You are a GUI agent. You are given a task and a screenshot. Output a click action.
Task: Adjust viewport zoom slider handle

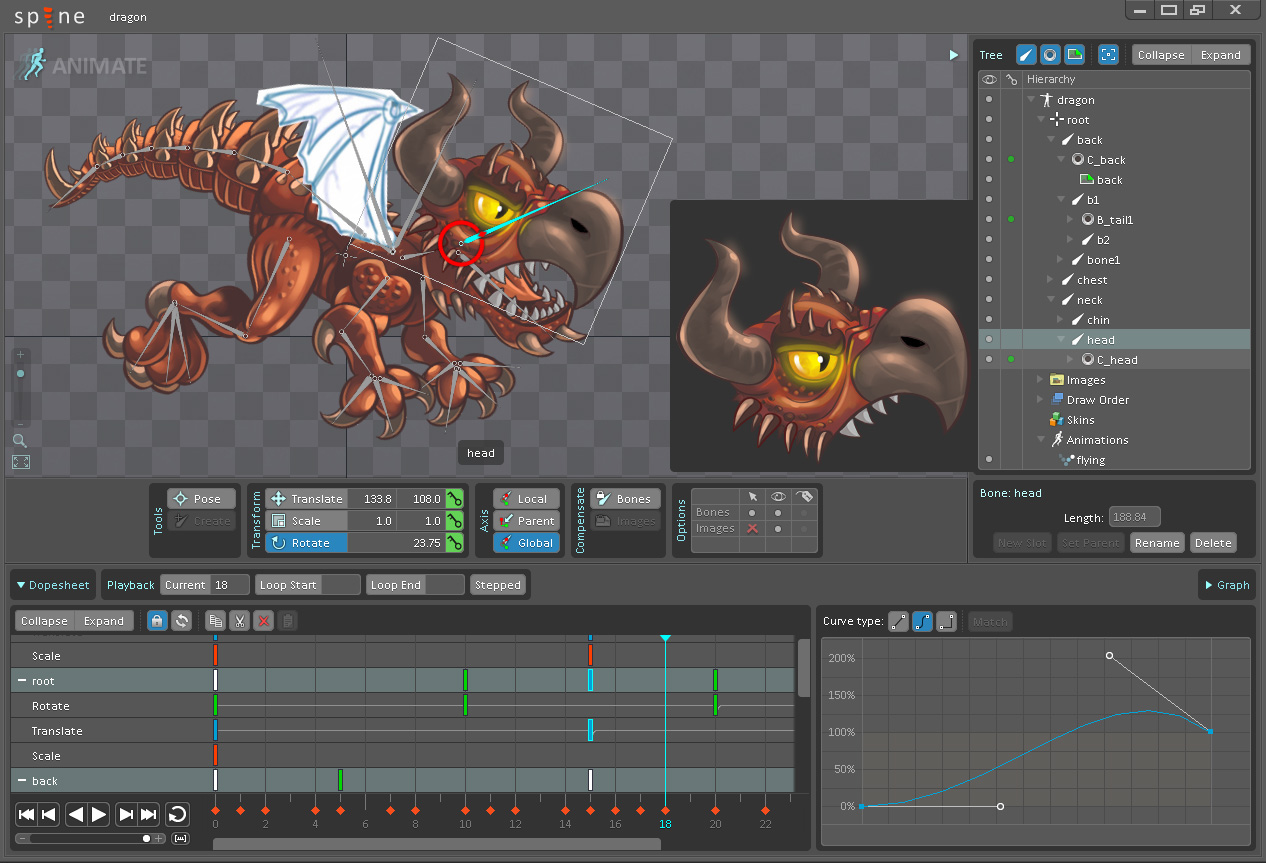pyautogui.click(x=20, y=373)
